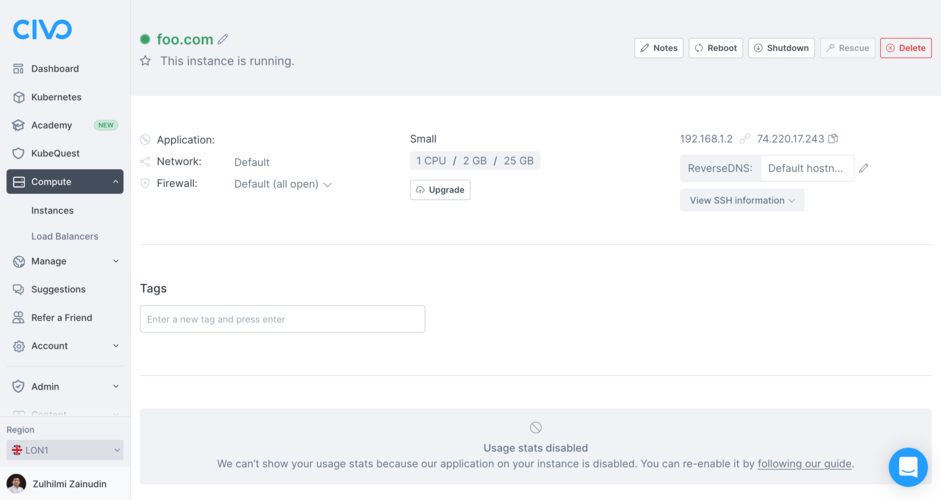Expand View SSH information
941x500 pixels.
(x=742, y=200)
